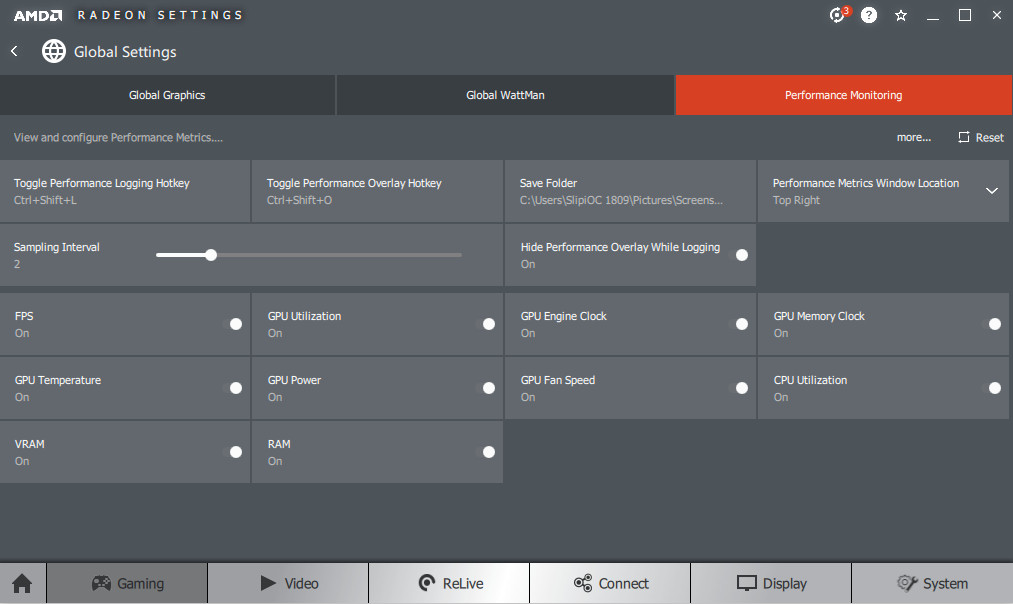Open the help question mark icon

tap(869, 15)
